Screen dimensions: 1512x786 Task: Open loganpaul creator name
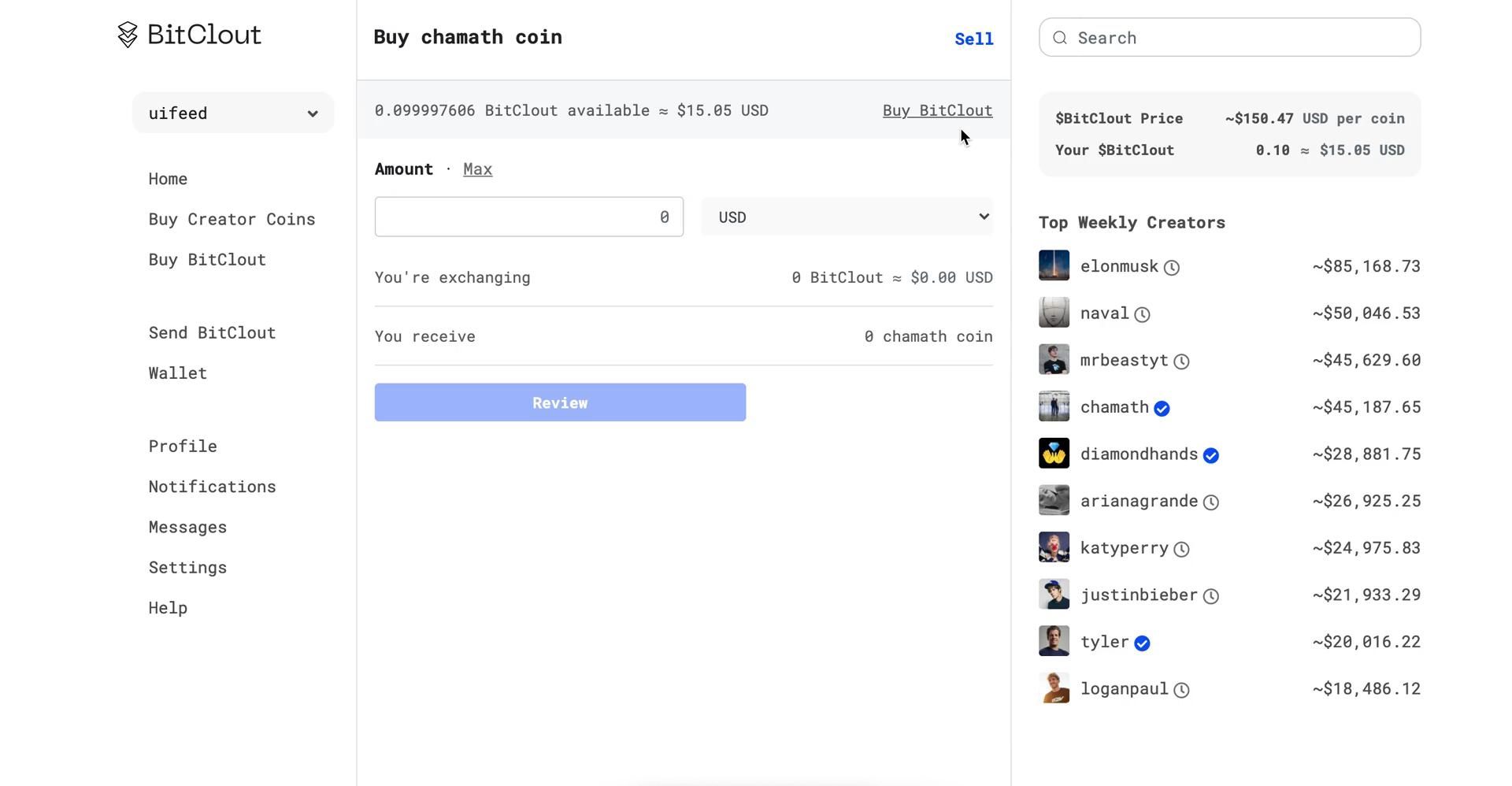point(1124,688)
